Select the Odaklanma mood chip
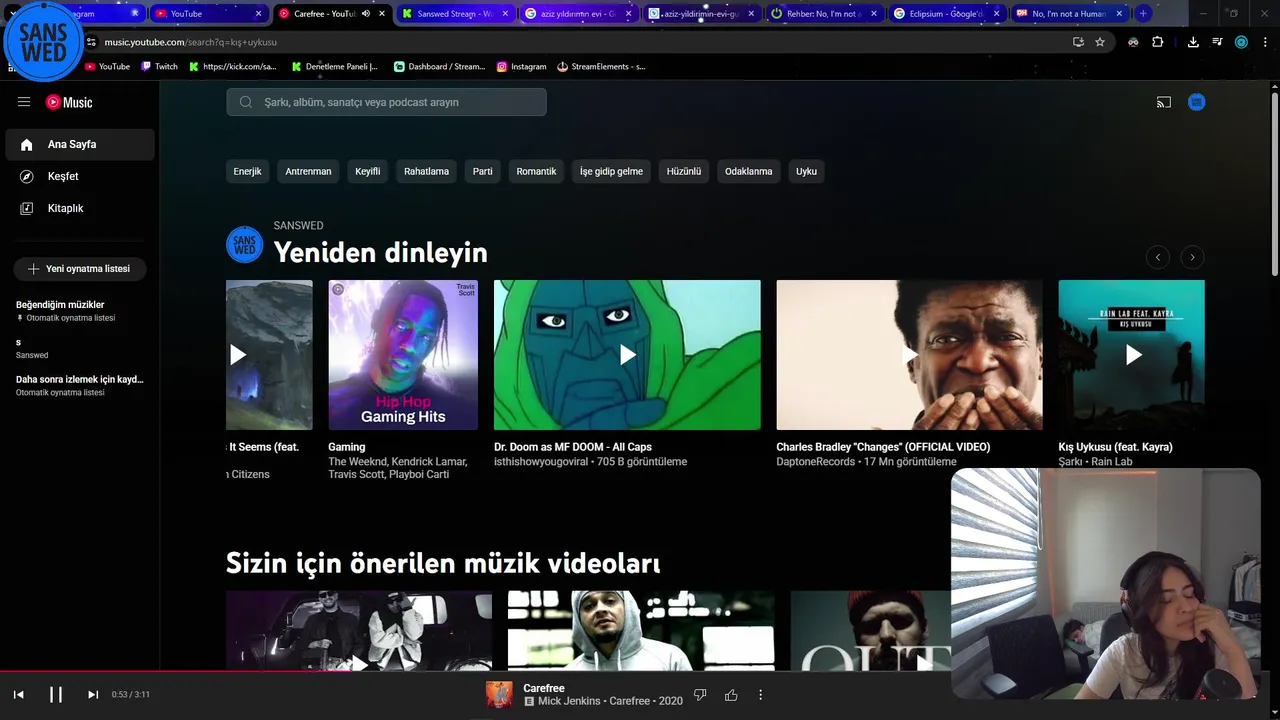1280x720 pixels. [748, 171]
